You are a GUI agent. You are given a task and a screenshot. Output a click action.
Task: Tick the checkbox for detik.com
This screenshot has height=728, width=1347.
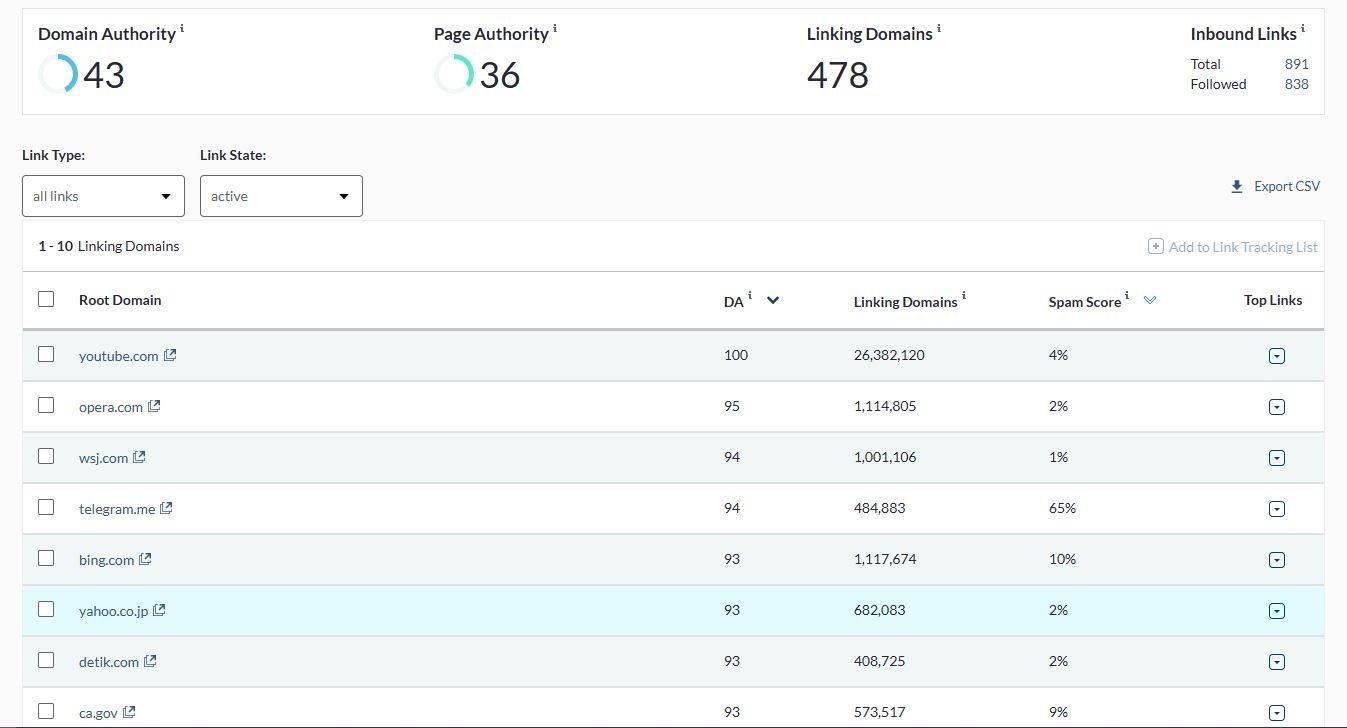tap(46, 660)
